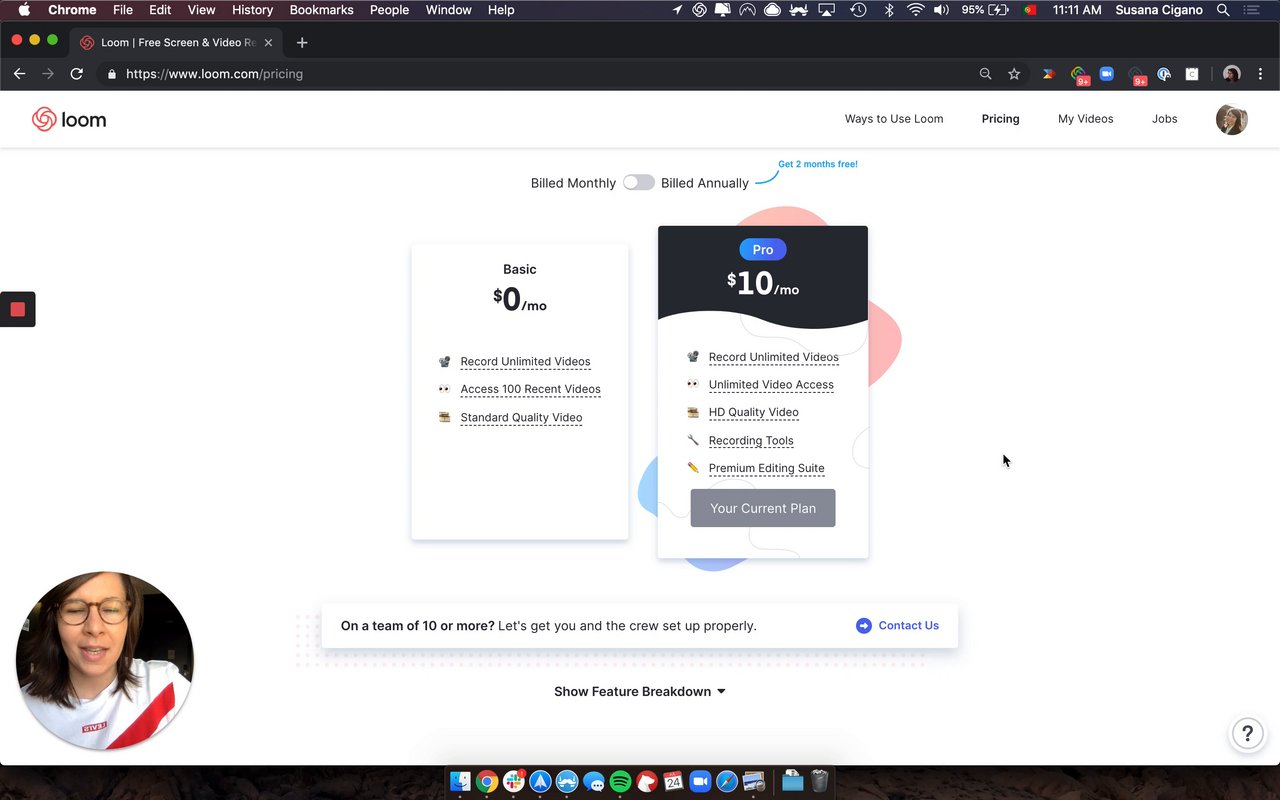Viewport: 1280px width, 800px height.
Task: Open Trash in the dock
Action: click(x=819, y=781)
